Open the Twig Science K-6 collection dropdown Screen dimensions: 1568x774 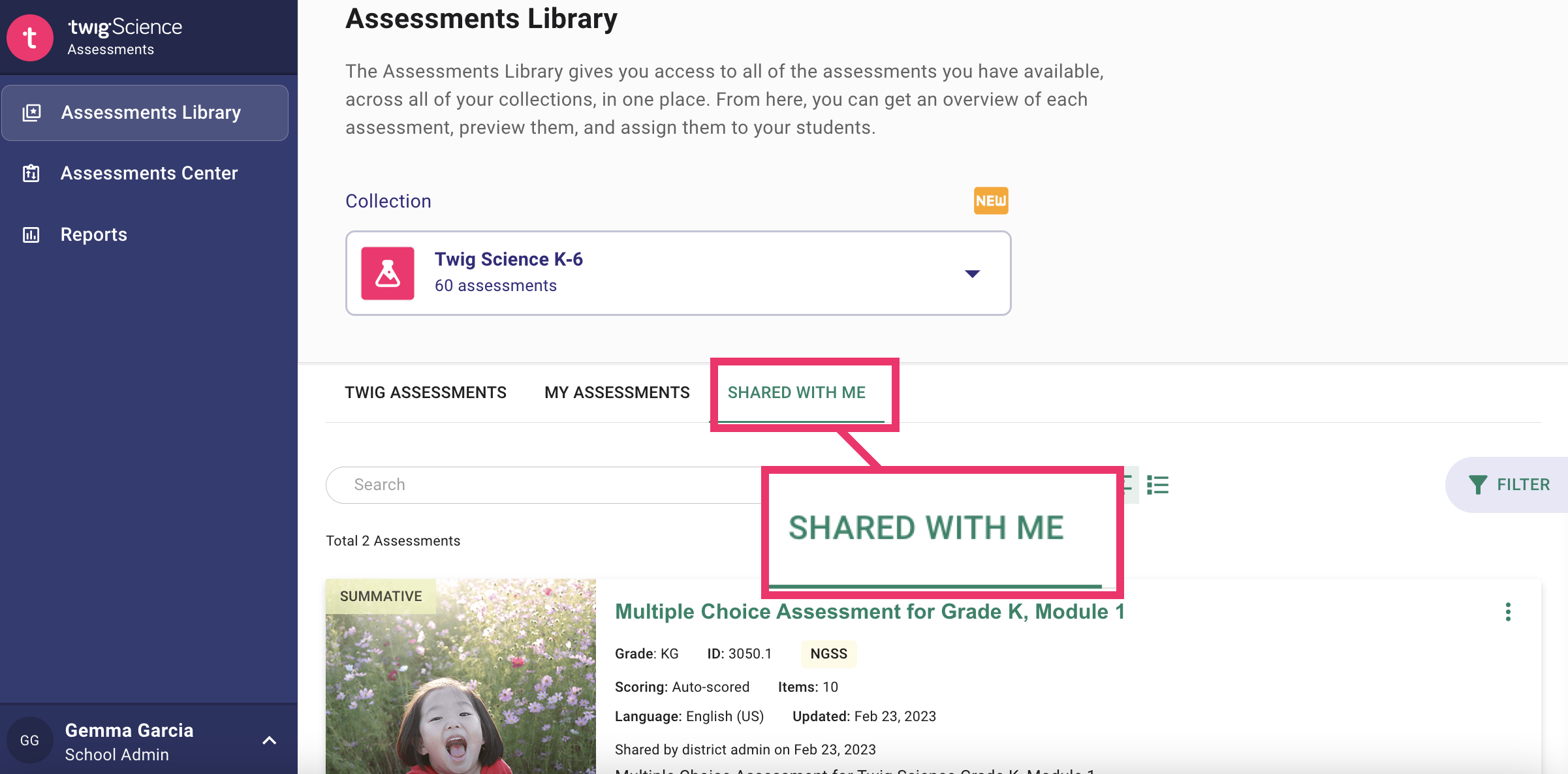click(678, 273)
